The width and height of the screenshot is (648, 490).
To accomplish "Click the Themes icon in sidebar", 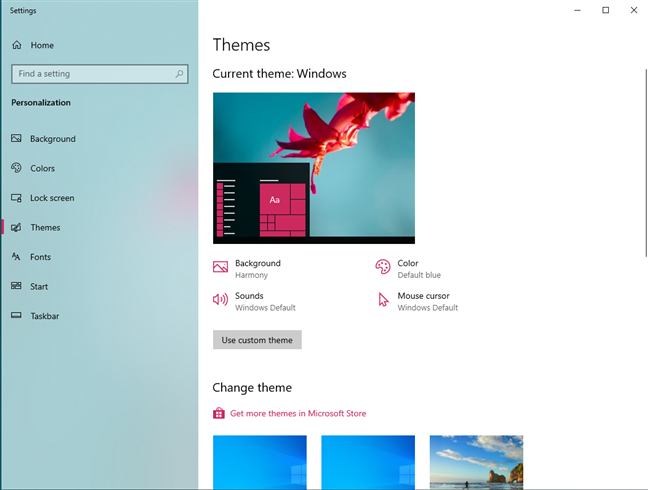I will (x=16, y=227).
